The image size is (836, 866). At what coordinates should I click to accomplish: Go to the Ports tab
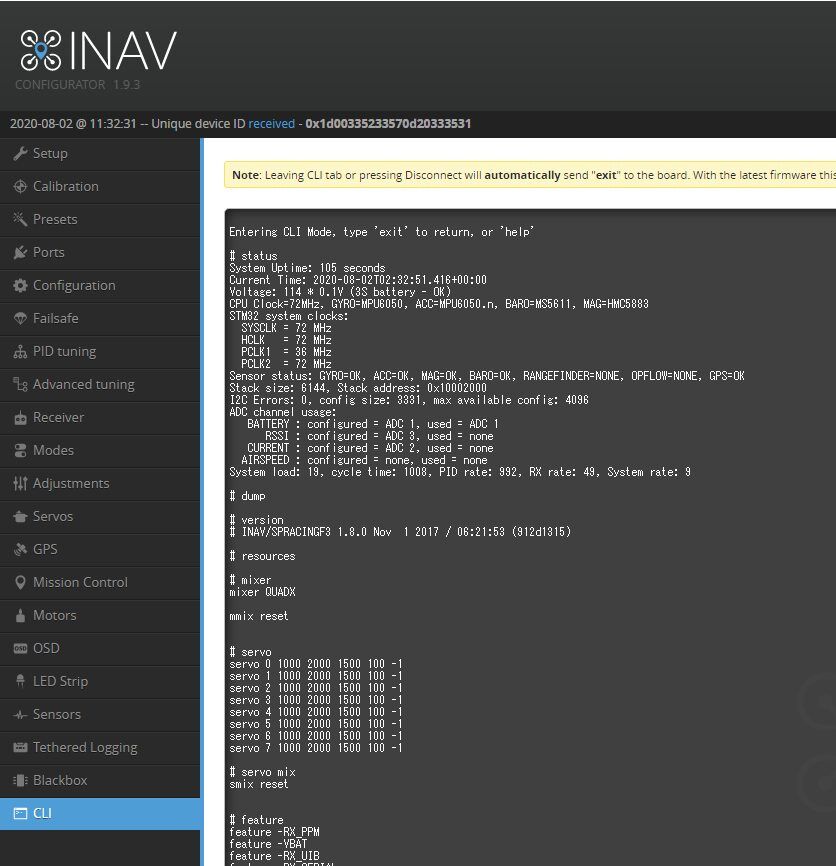(100, 252)
